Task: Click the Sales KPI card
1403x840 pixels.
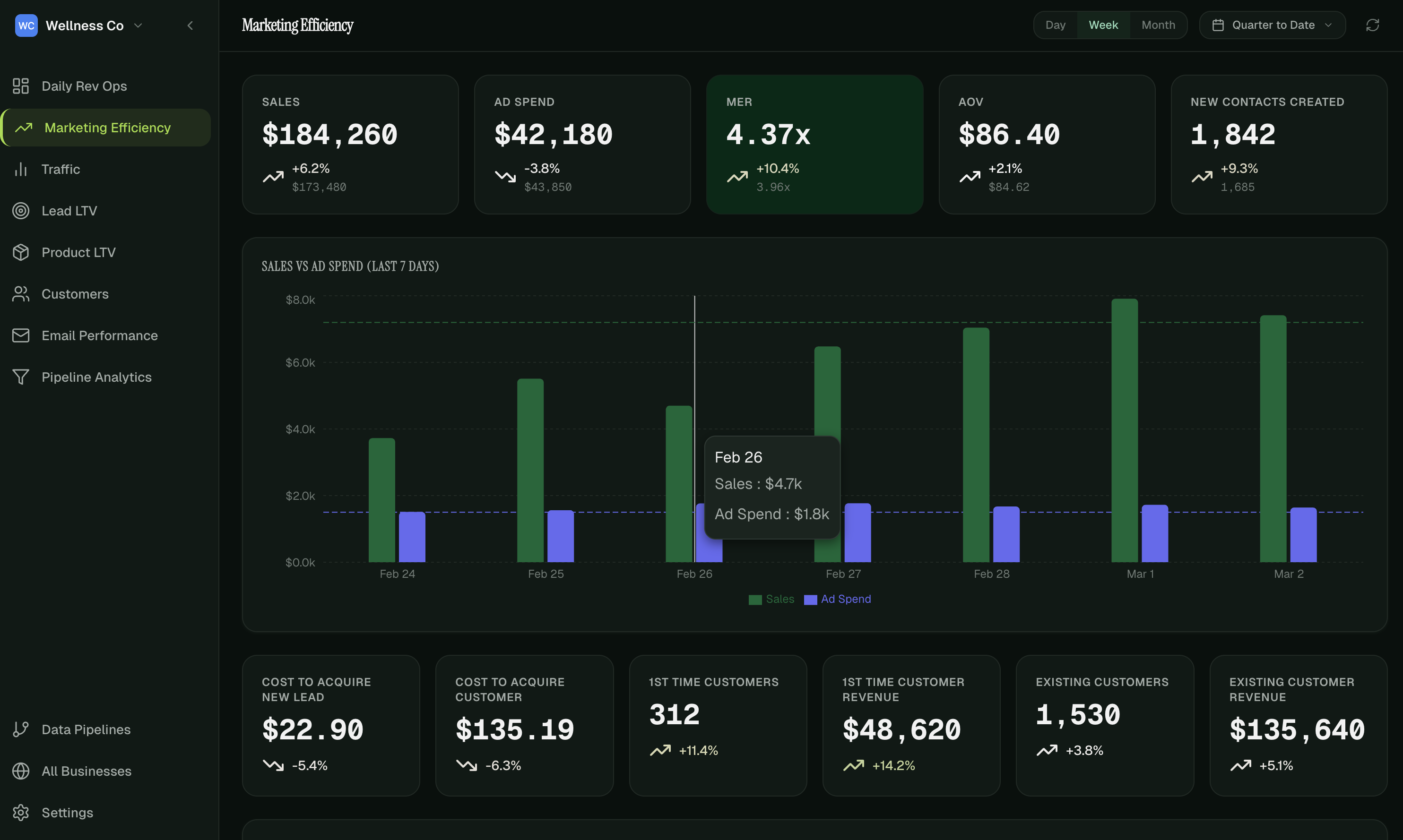Action: pyautogui.click(x=350, y=145)
